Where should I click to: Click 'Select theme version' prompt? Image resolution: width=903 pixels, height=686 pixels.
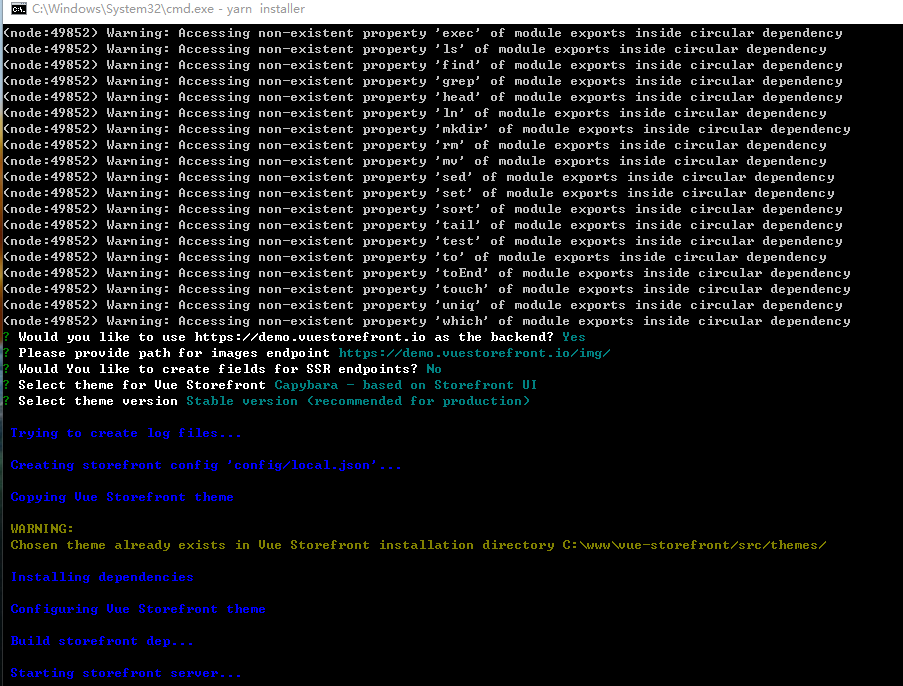point(98,401)
